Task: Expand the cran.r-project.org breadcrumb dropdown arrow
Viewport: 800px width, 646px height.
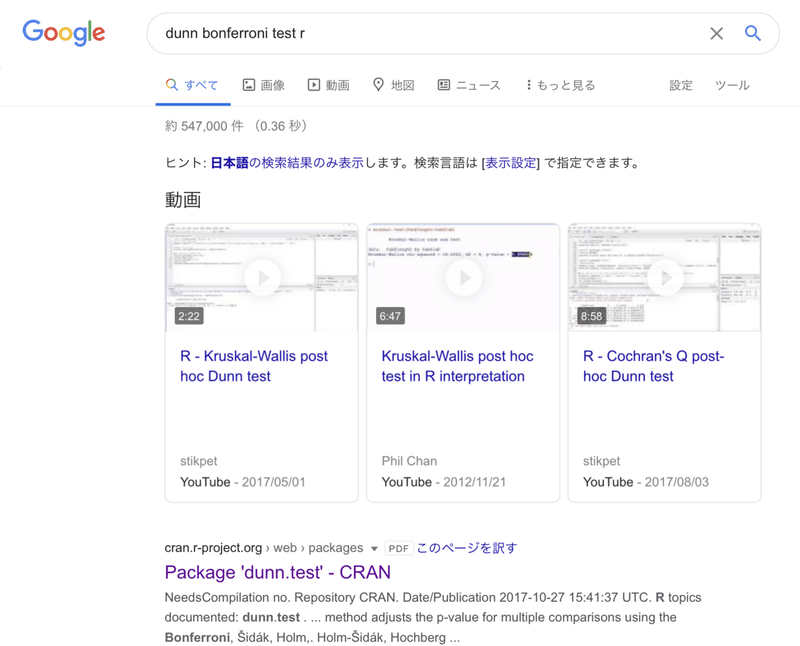Action: (x=374, y=548)
